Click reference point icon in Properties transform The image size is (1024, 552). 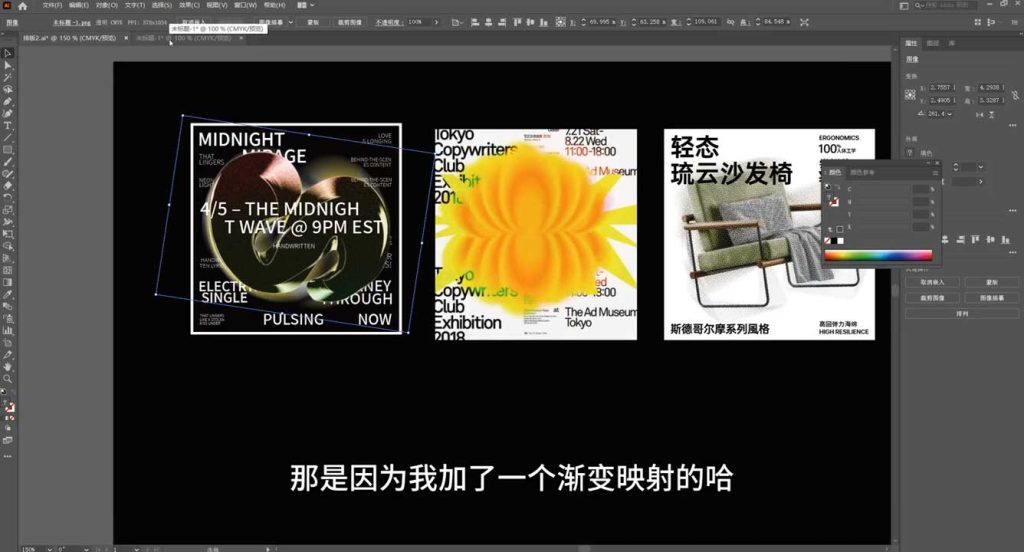[910, 94]
